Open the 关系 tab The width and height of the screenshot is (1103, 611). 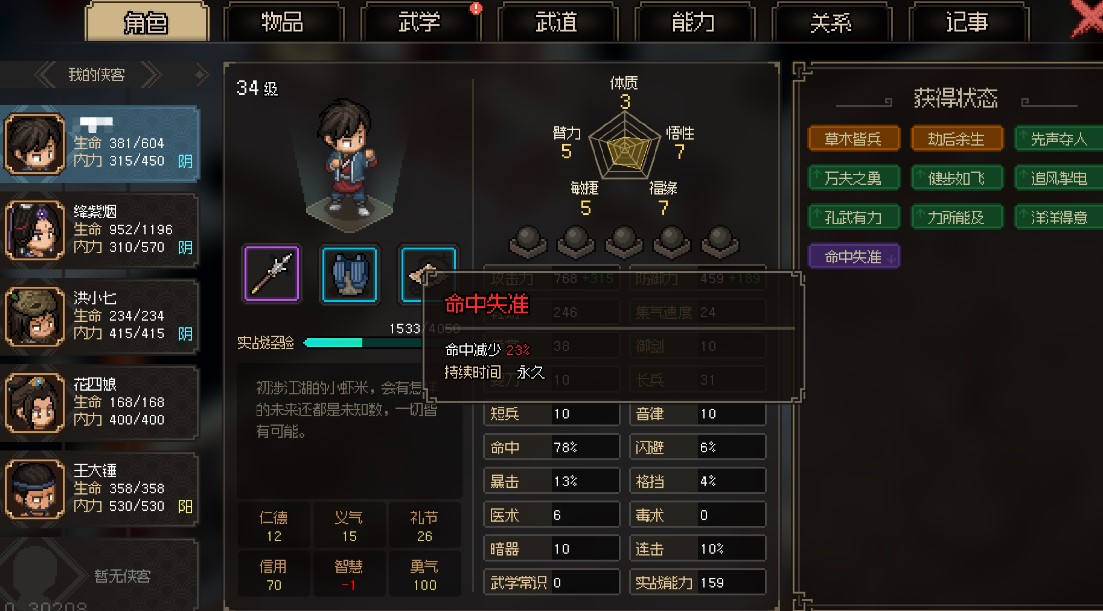pyautogui.click(x=831, y=22)
